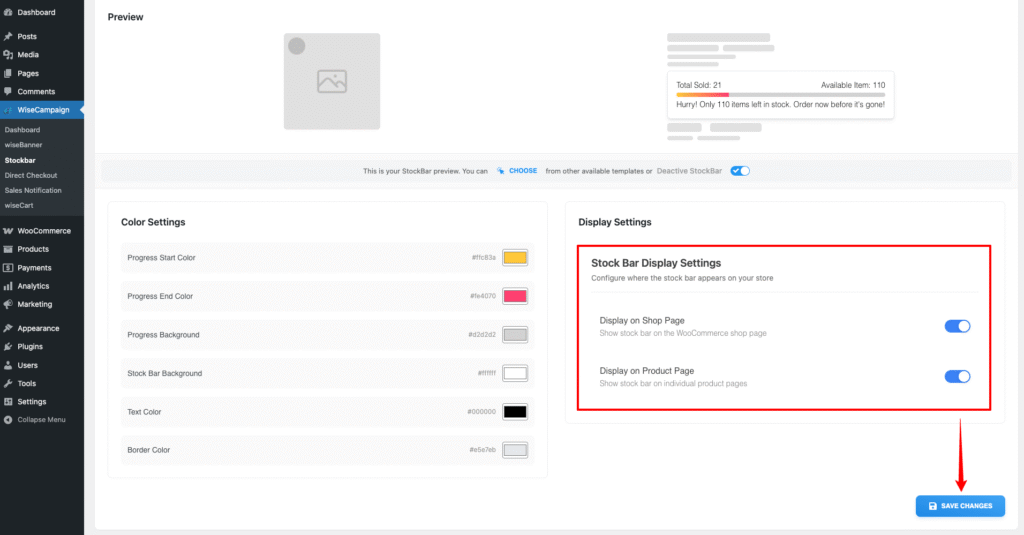Viewport: 1024px width, 535px height.
Task: Open Text Color black swatch
Action: pyautogui.click(x=515, y=412)
